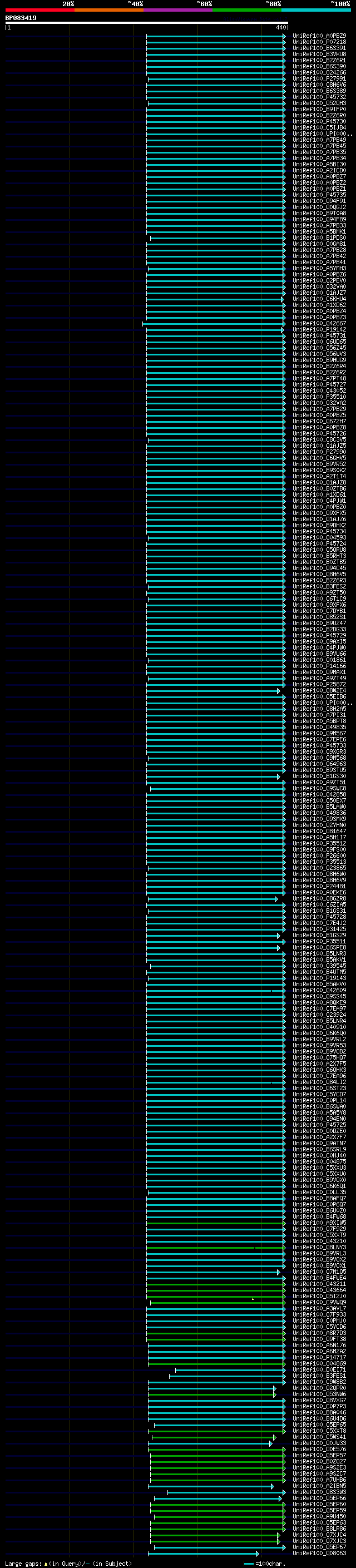Screen dimensions: 356x1568
Task: Select hit label UniRef100_Q43052
Action: coord(319,391)
